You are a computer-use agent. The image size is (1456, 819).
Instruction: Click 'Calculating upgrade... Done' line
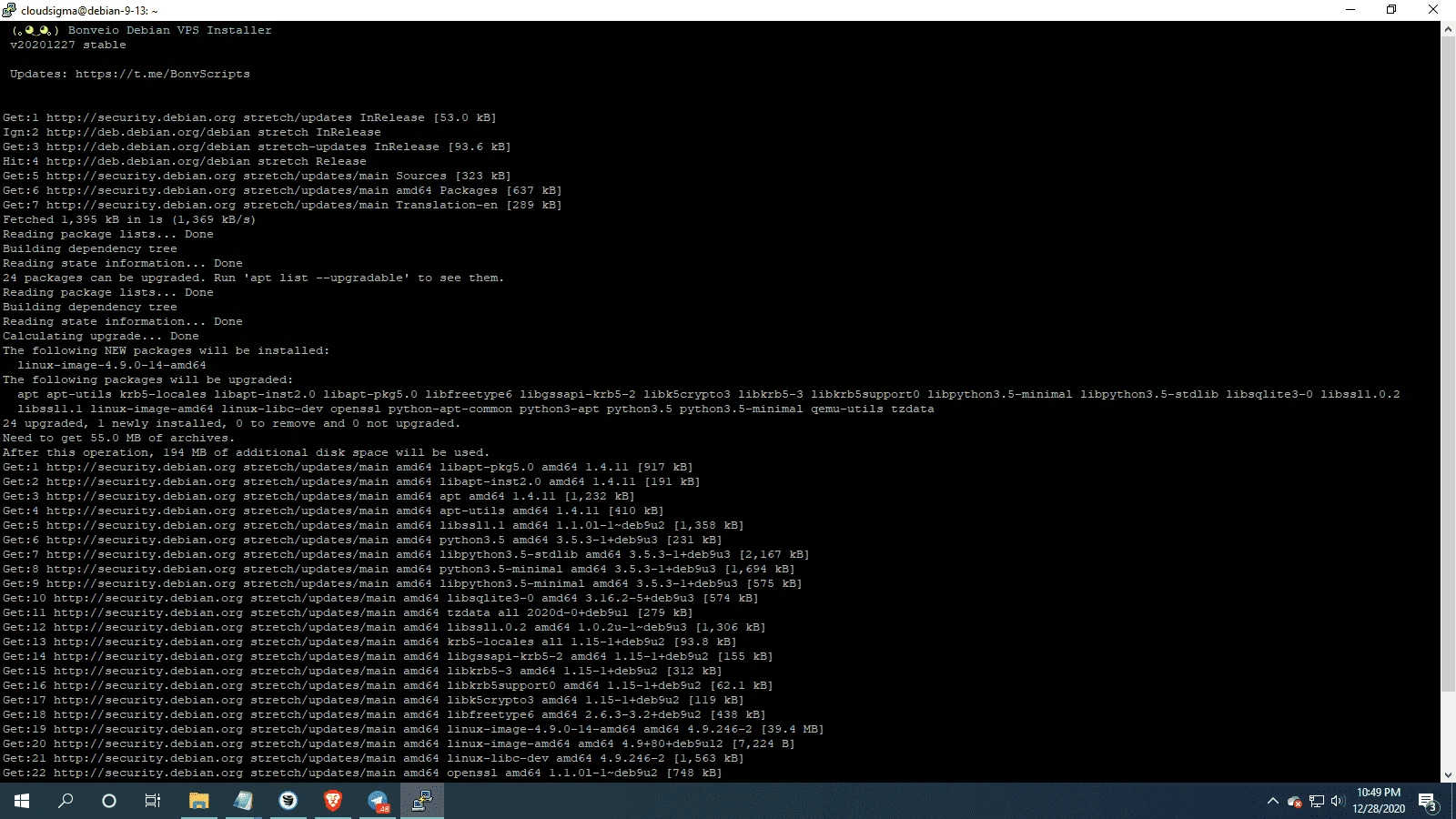click(101, 336)
